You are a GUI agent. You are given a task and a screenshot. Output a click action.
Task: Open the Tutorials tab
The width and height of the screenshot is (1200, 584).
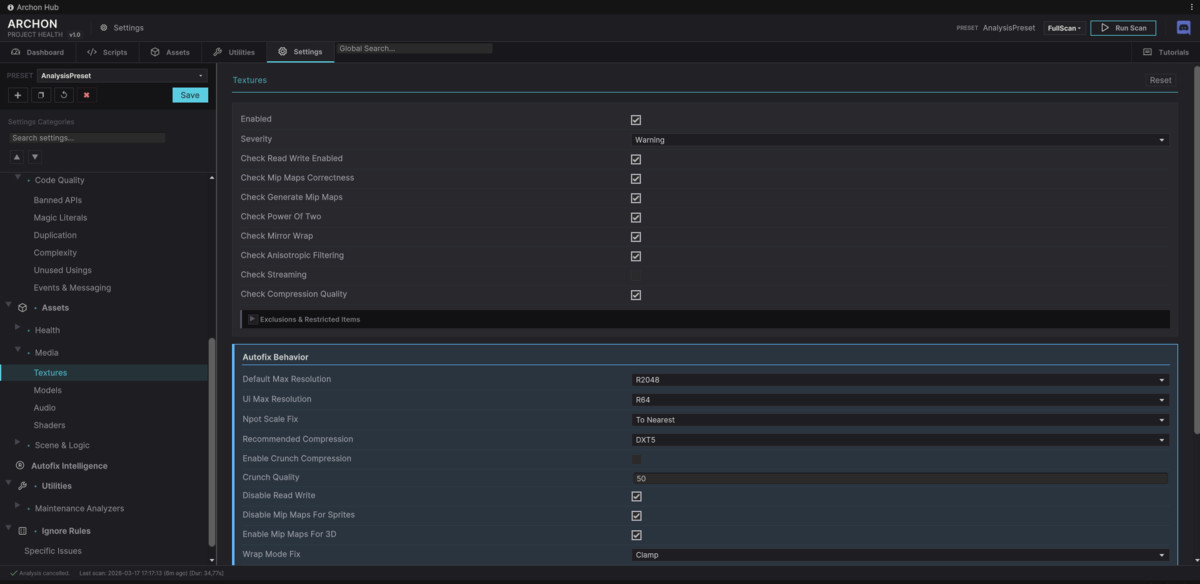coord(1166,52)
